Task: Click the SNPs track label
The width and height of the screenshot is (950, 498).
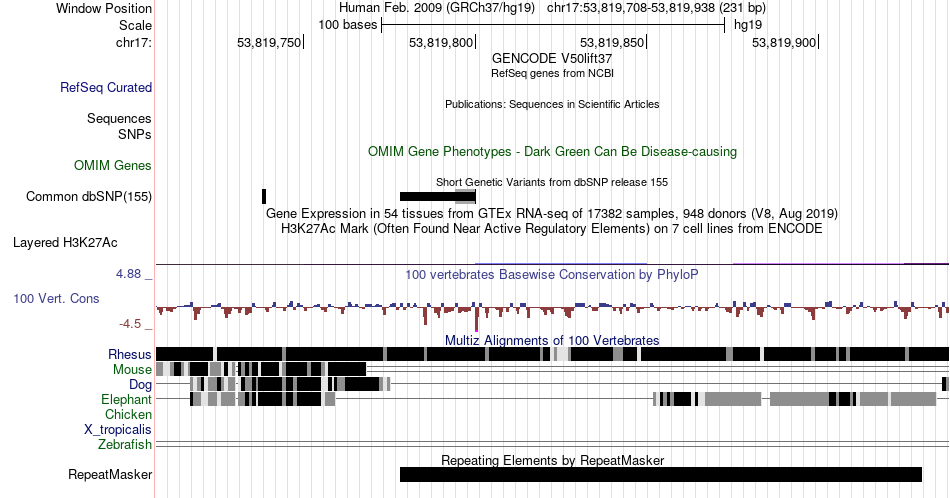Action: (135, 134)
